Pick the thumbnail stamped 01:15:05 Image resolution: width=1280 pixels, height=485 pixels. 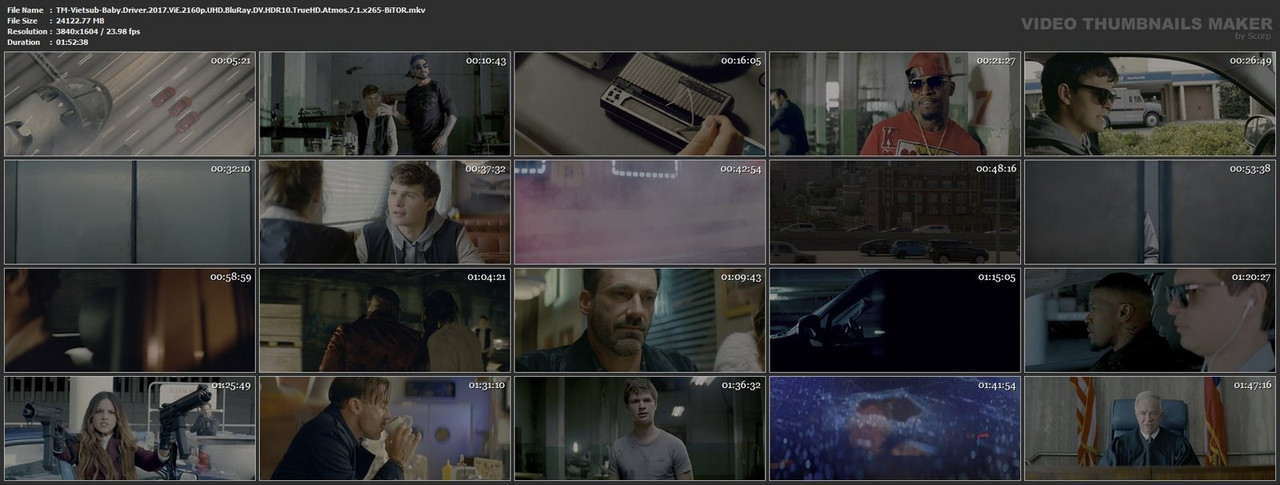click(x=895, y=320)
